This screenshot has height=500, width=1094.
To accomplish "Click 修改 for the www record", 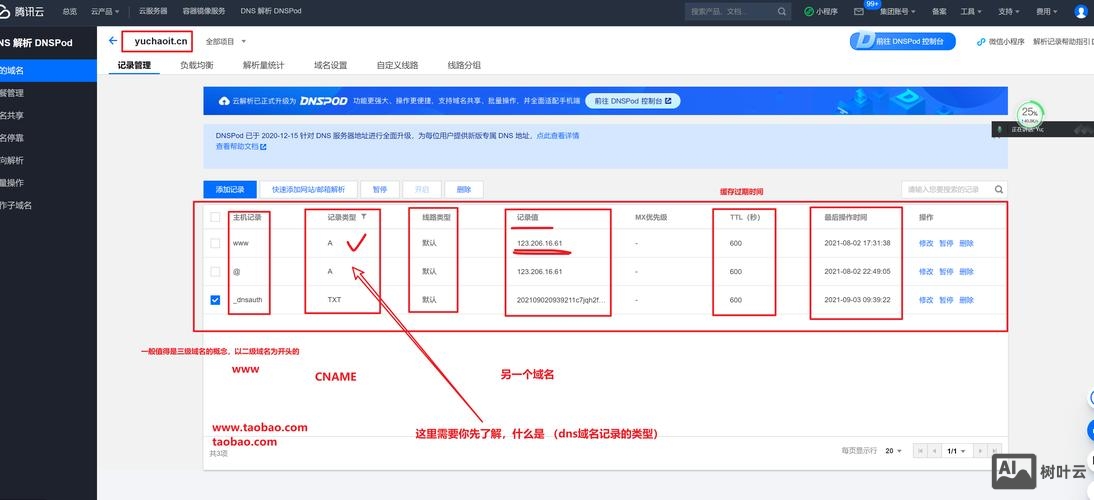I will point(926,243).
